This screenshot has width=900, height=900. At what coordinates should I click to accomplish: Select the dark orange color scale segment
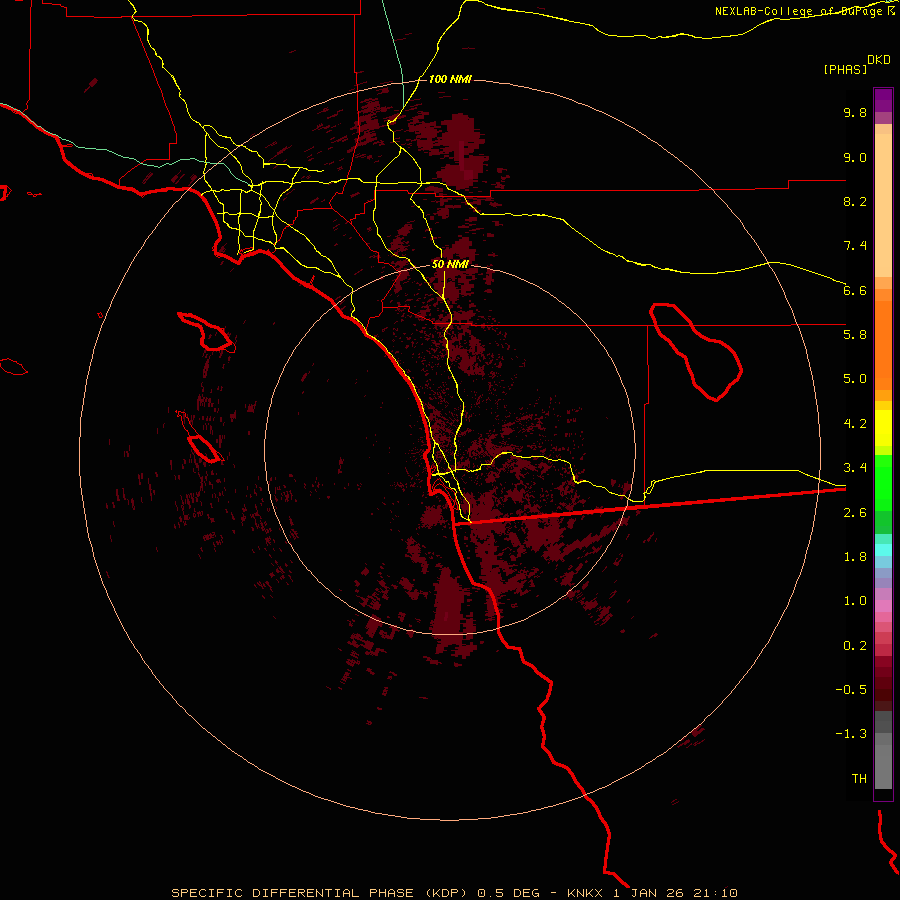[x=883, y=346]
